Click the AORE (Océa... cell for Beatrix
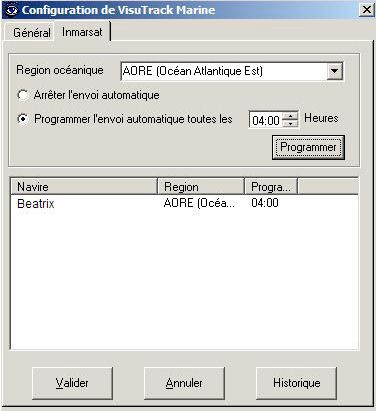The height and width of the screenshot is (411, 376). (199, 203)
